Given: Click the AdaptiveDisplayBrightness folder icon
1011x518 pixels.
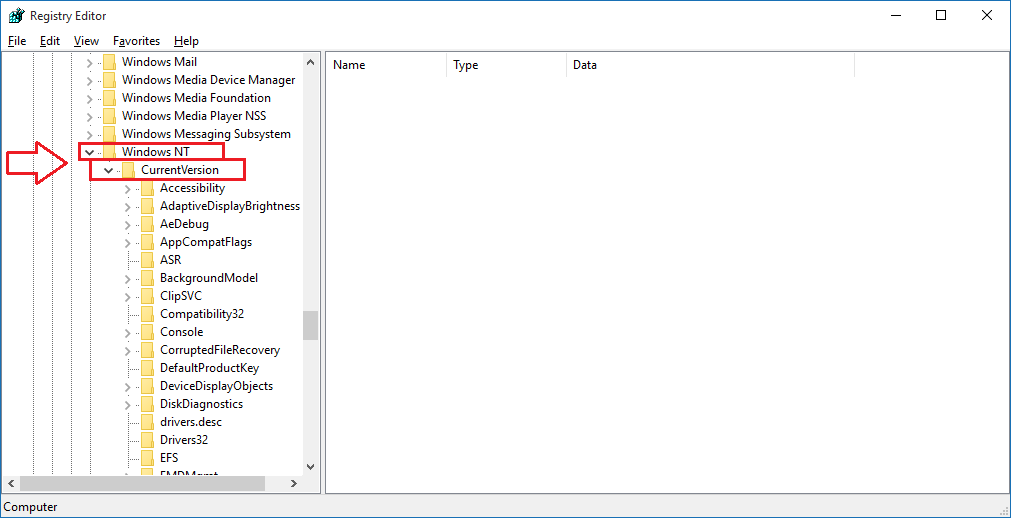Looking at the screenshot, I should click(148, 206).
